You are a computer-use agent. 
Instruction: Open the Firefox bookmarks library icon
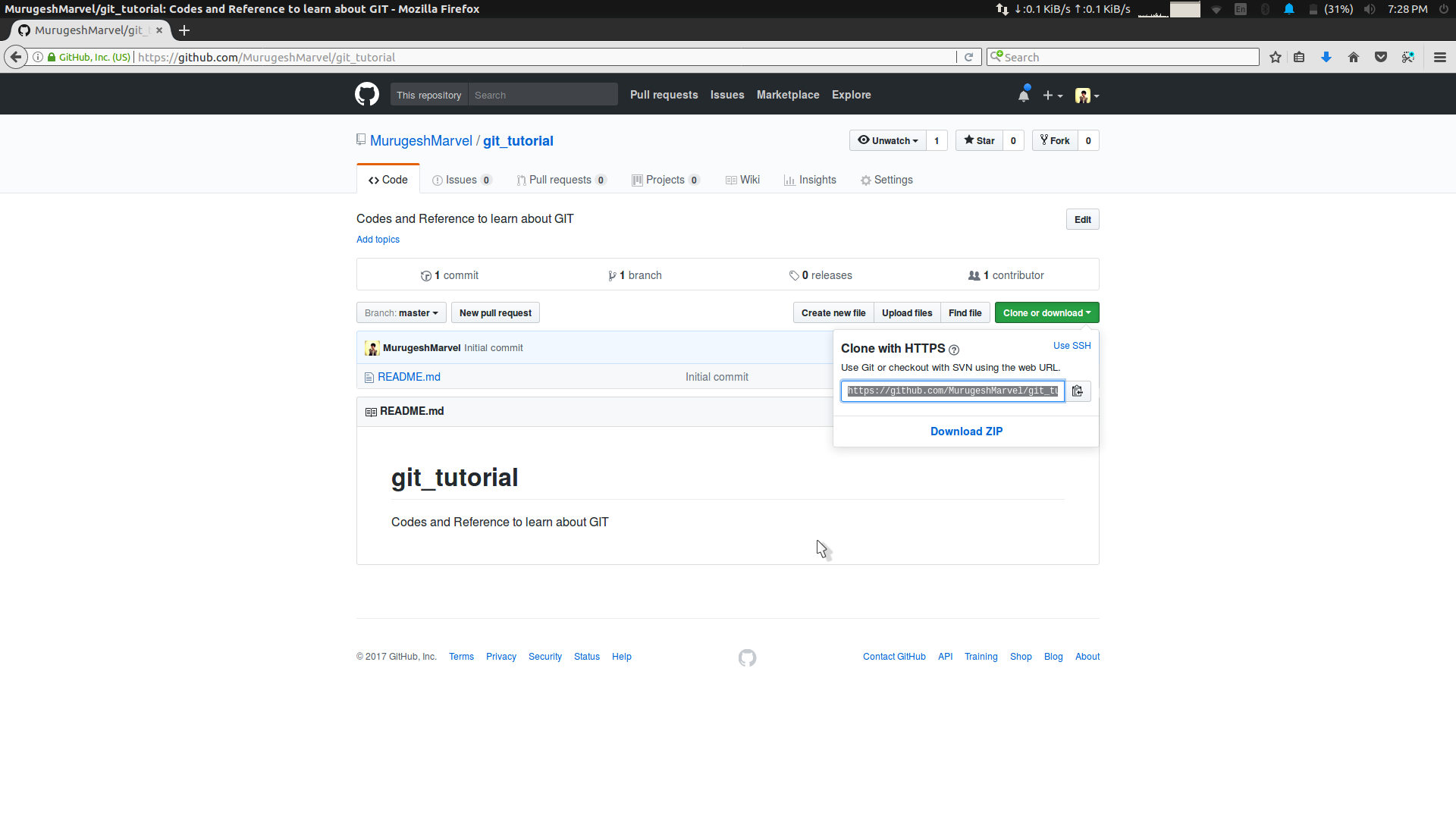pyautogui.click(x=1299, y=57)
